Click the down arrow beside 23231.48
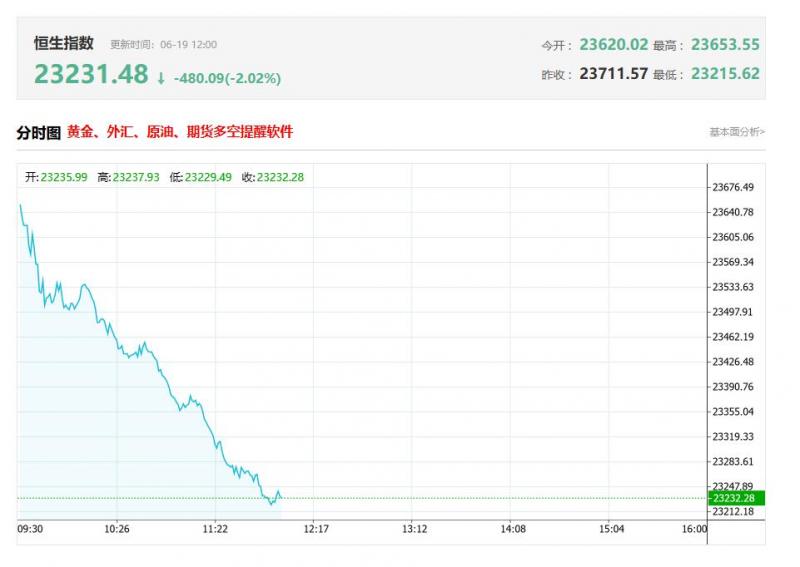The image size is (800, 567). pos(161,78)
